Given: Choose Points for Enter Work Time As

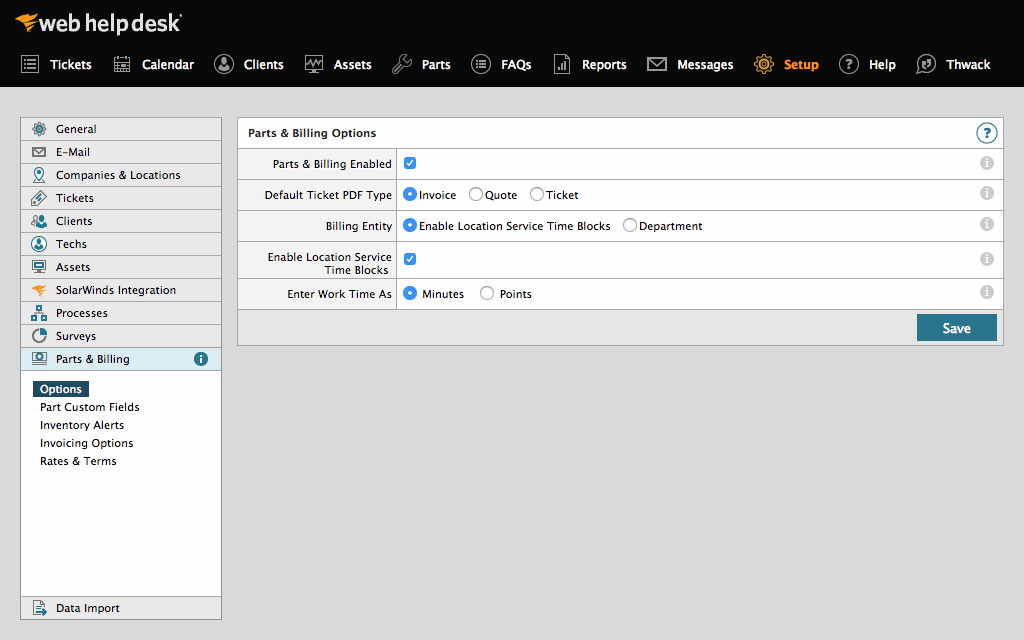Looking at the screenshot, I should (488, 293).
